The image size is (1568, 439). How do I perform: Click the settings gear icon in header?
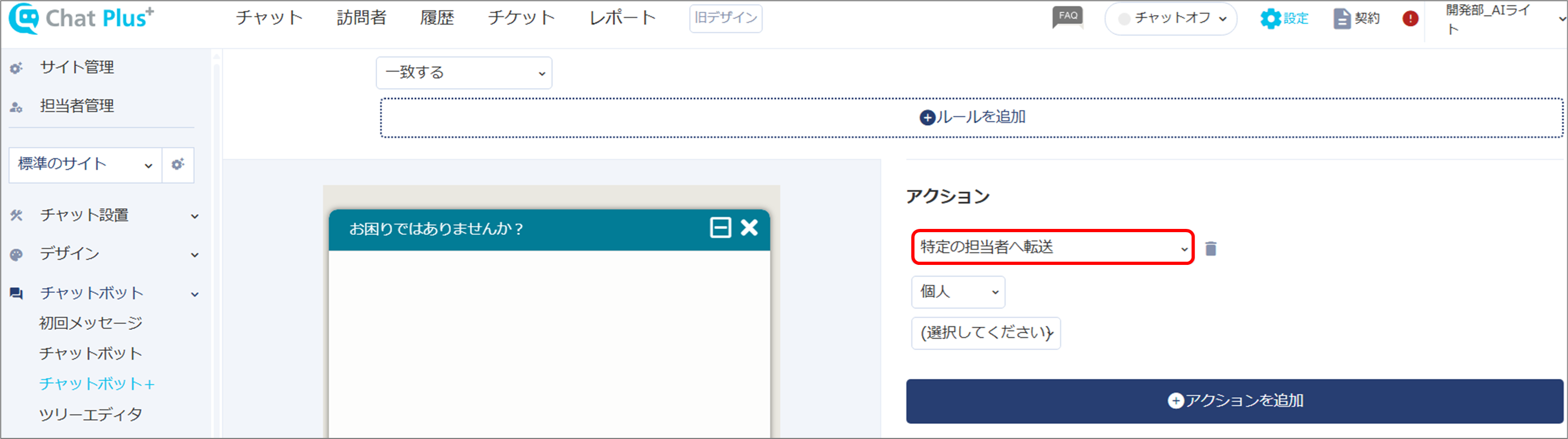1271,19
